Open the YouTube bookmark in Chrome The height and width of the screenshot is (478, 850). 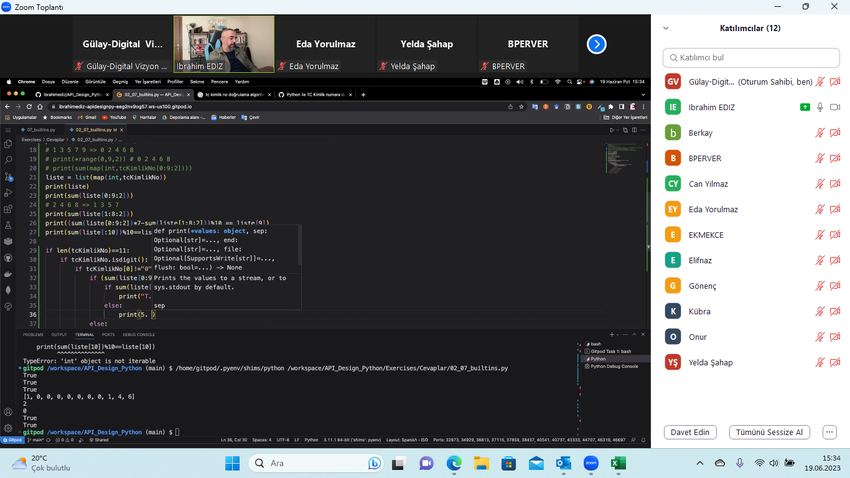pos(114,117)
